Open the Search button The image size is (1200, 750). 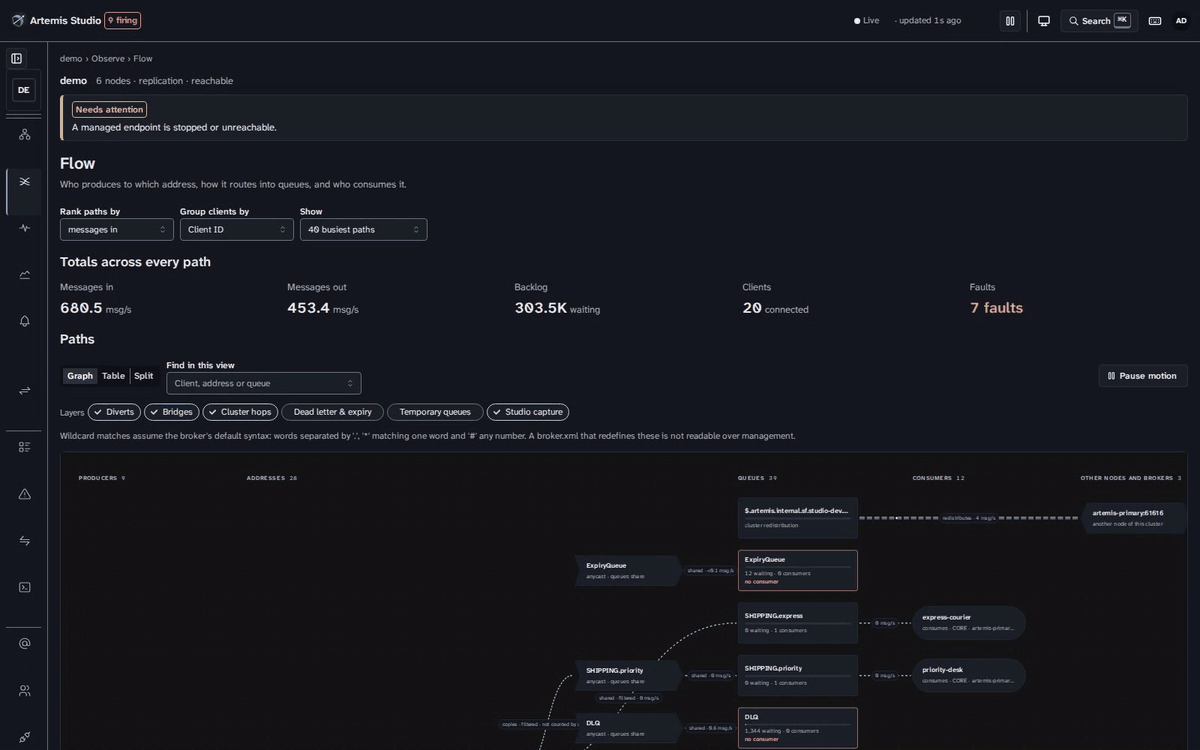(x=1099, y=21)
